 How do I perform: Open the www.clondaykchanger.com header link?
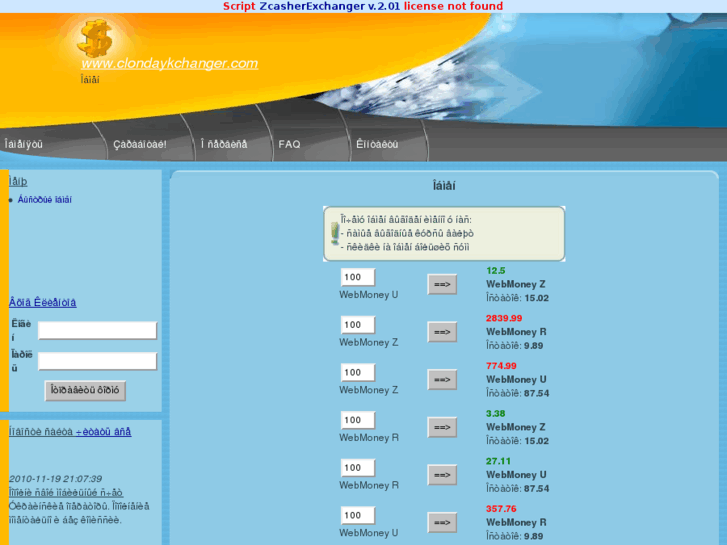170,64
